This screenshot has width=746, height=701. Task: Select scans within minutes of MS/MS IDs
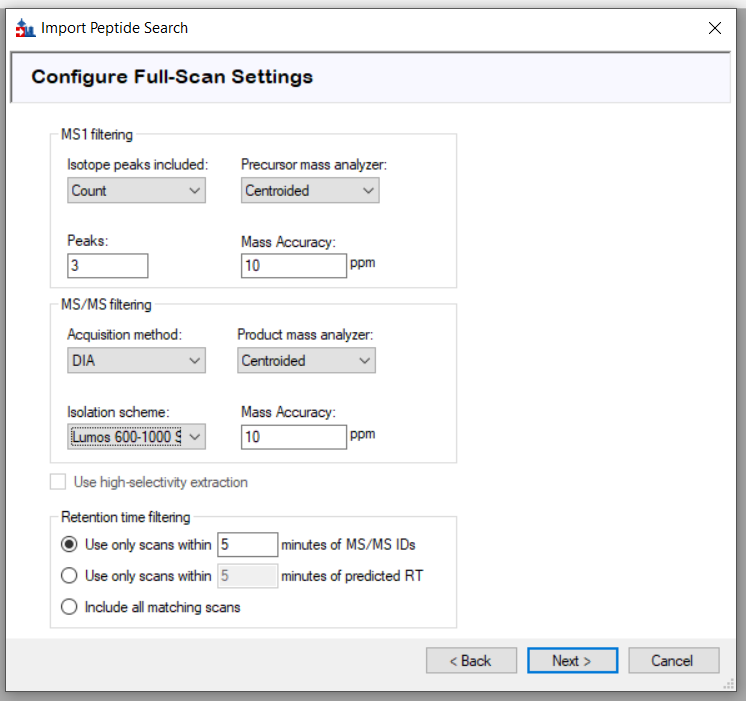(x=69, y=545)
